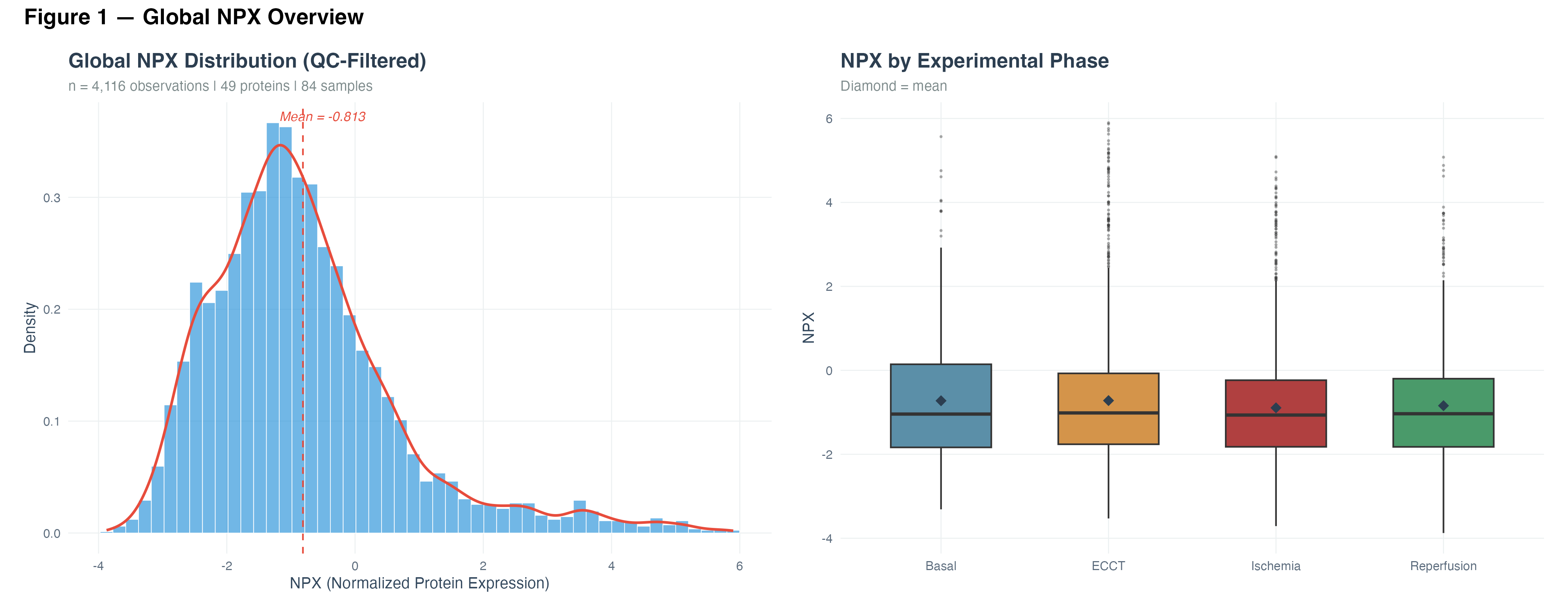This screenshot has width=1568, height=616.
Task: Click the Ischemia boxplot mean diamond
Action: coord(1276,408)
